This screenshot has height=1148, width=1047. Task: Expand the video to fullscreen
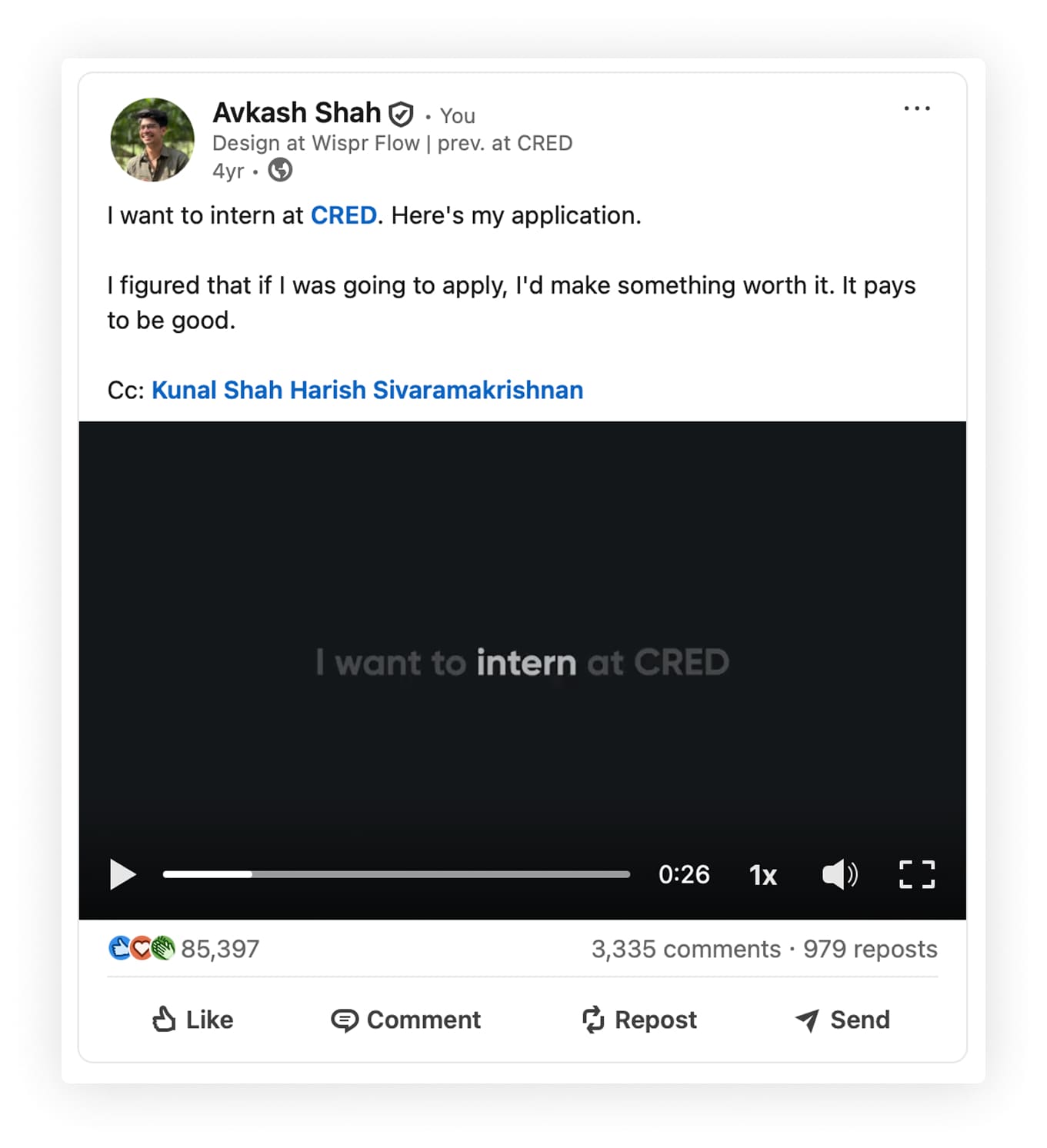(x=916, y=874)
